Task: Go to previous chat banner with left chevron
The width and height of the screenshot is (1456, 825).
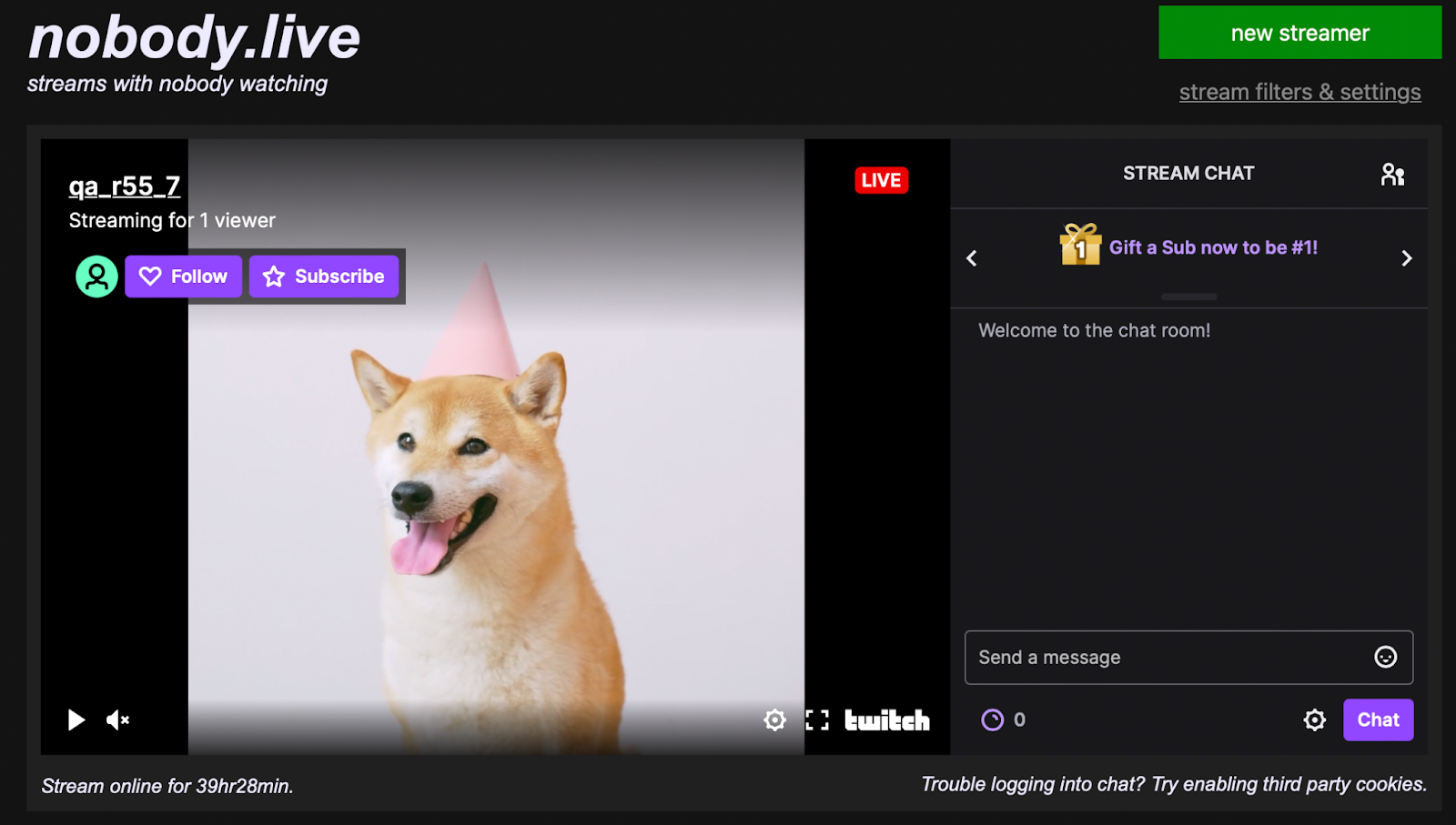Action: [x=972, y=258]
